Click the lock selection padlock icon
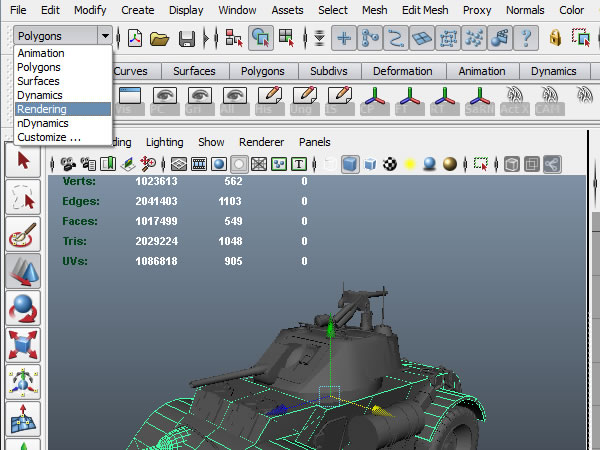 [555, 38]
